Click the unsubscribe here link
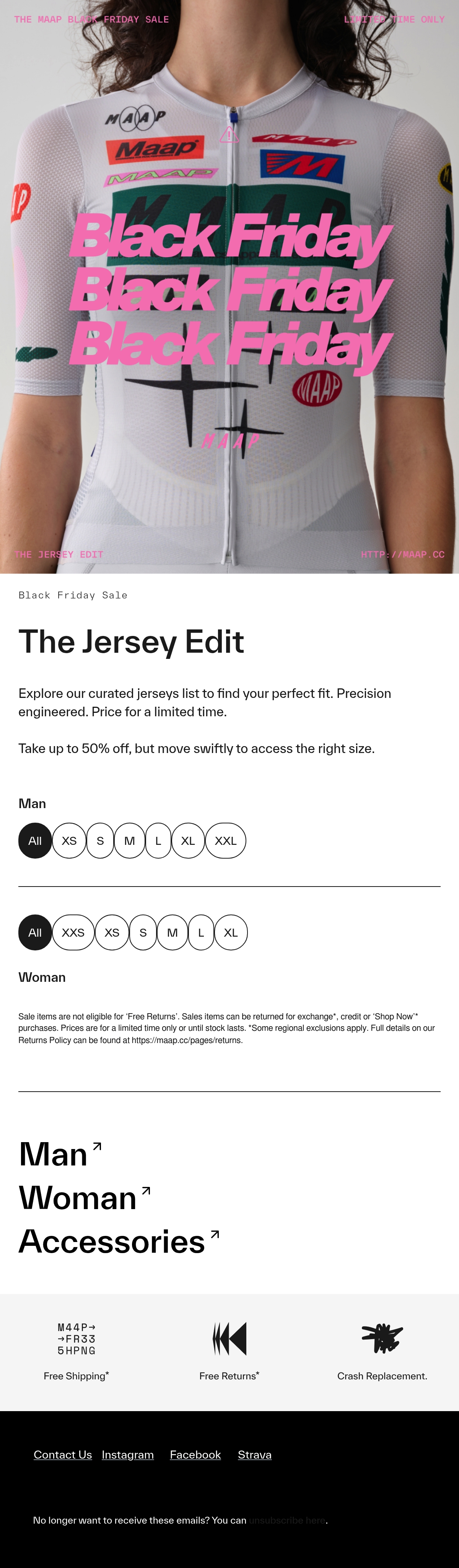This screenshot has height=1568, width=459. tap(287, 1521)
